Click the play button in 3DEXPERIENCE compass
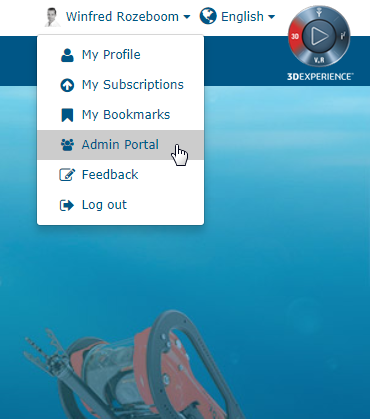The height and width of the screenshot is (419, 370). tap(319, 36)
